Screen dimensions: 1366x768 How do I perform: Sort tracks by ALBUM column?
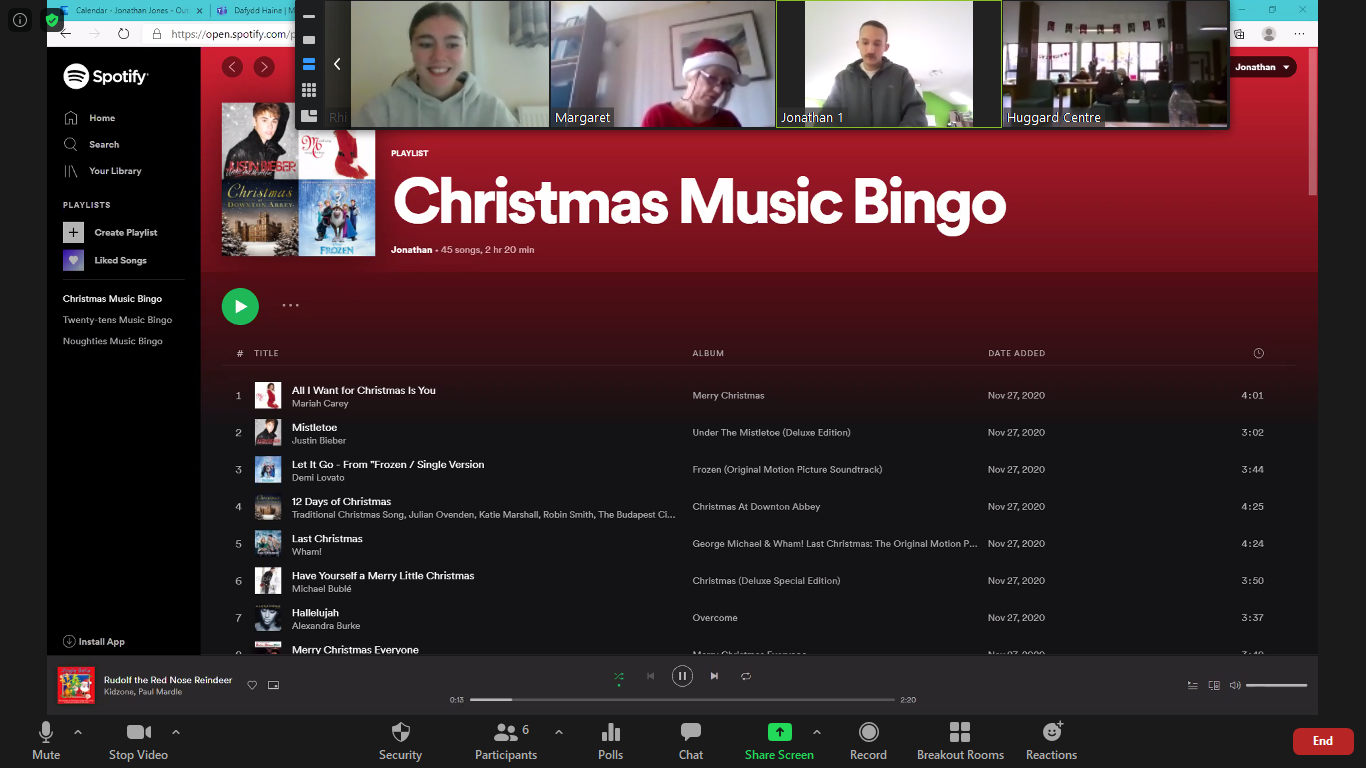708,353
